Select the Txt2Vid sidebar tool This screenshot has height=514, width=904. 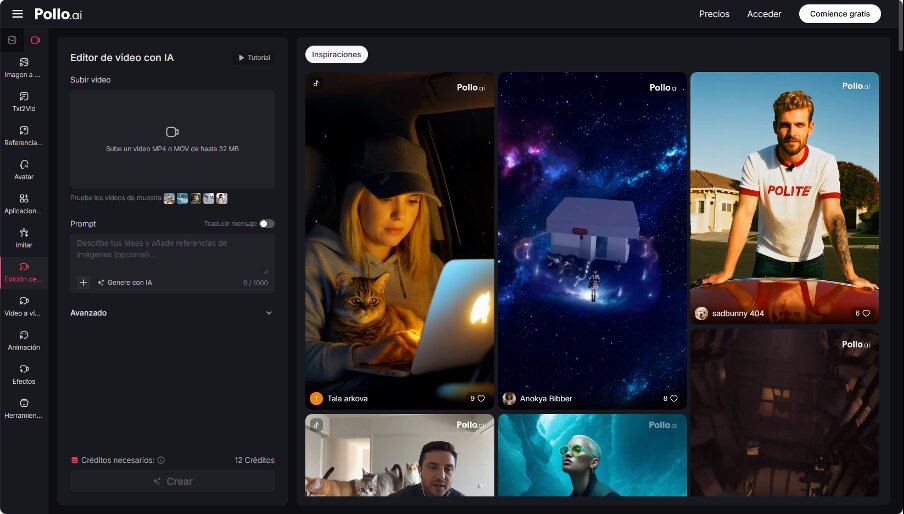(24, 101)
